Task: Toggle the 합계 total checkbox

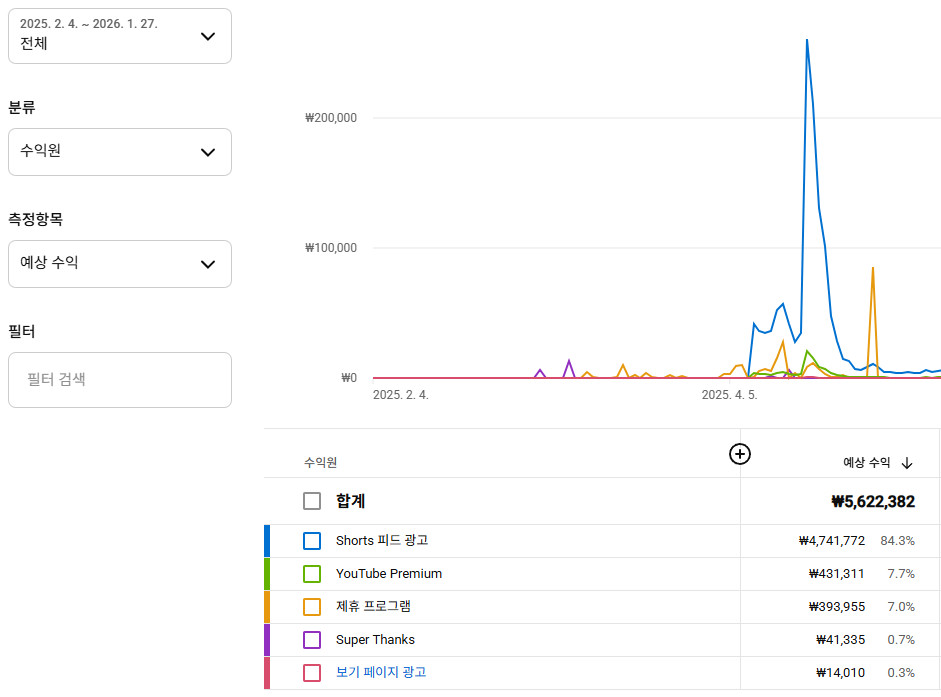Action: [312, 501]
